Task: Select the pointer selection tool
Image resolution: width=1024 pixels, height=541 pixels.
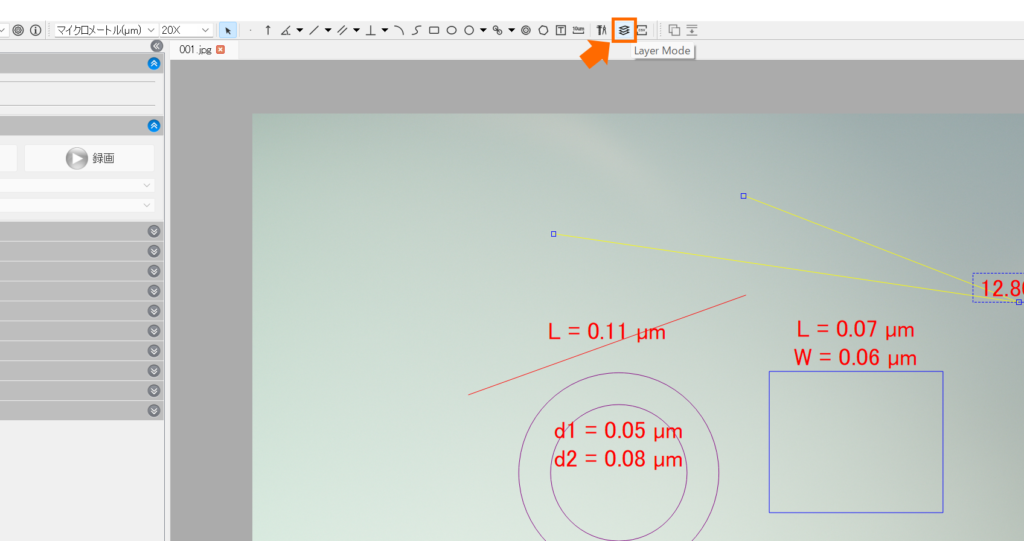Action: [x=227, y=30]
